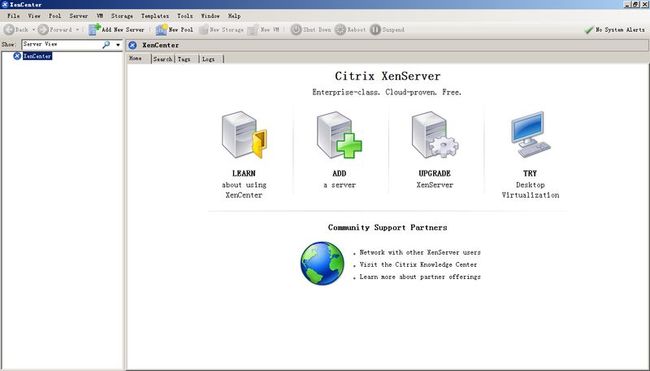This screenshot has height=371, width=650.
Task: Click the Reboot toolbar icon
Action: (340, 30)
